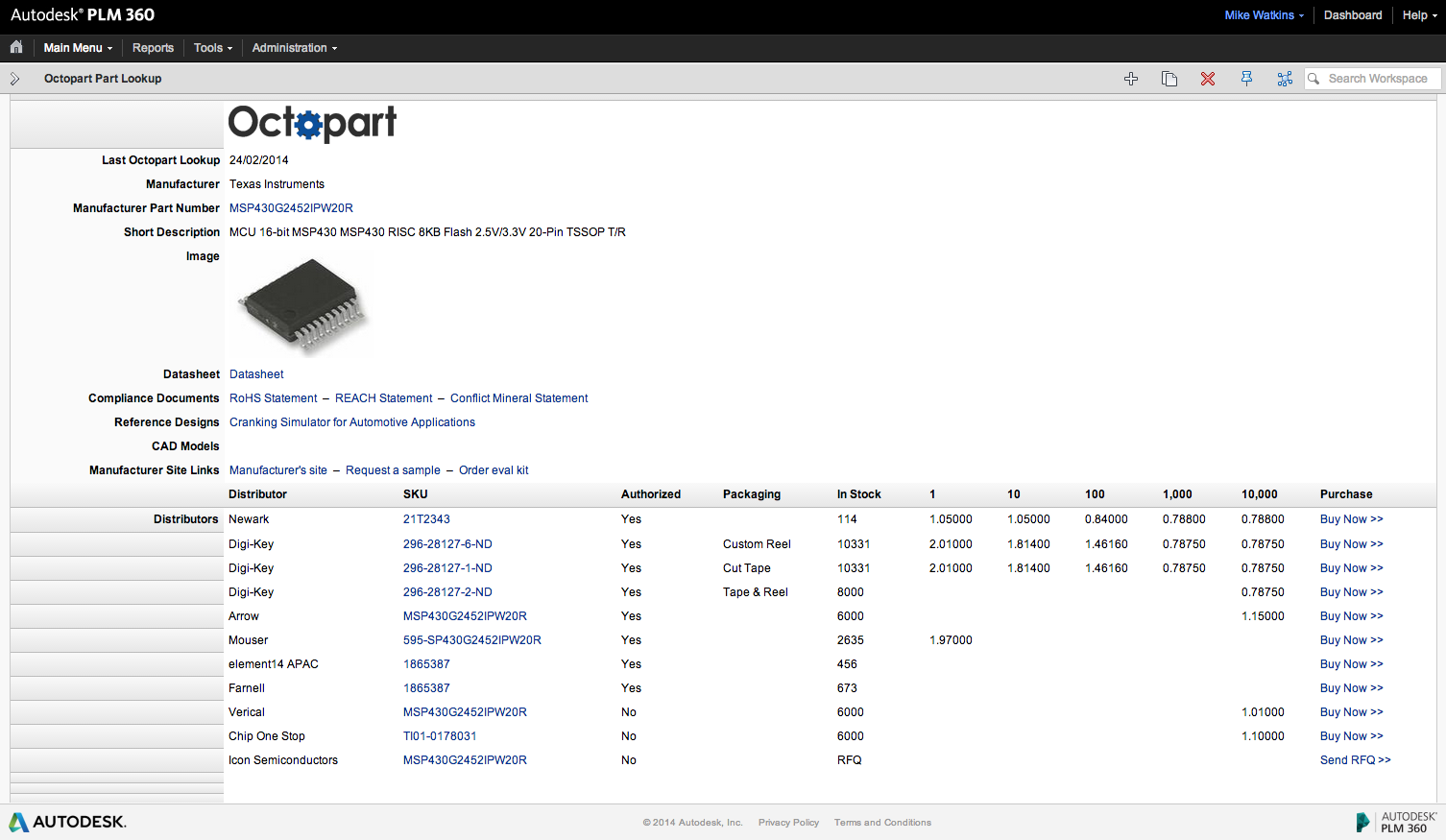Open the REACH Statement link
Viewport: 1446px width, 840px height.
point(384,398)
